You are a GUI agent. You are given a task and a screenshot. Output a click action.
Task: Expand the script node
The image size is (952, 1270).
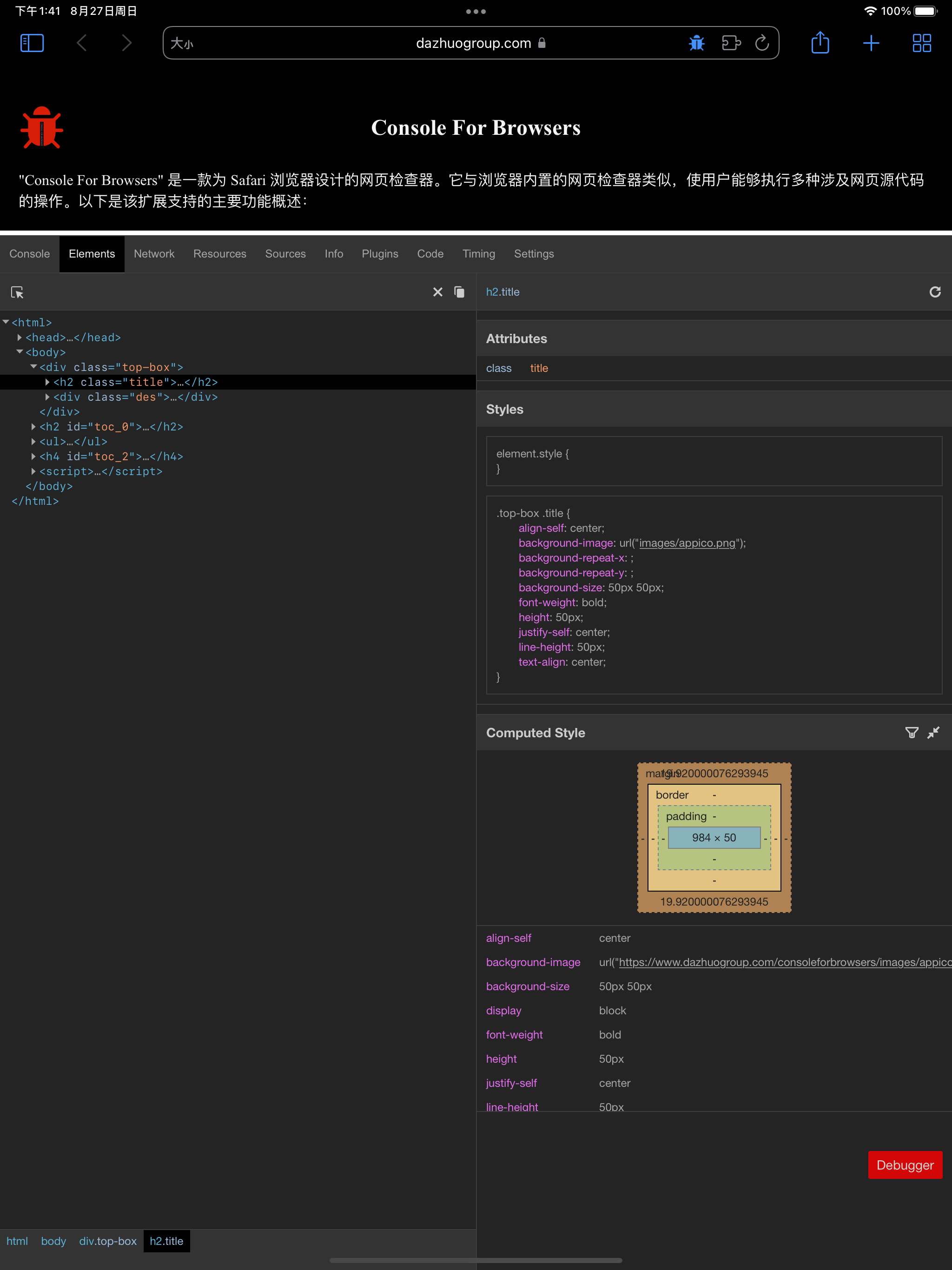click(x=33, y=471)
